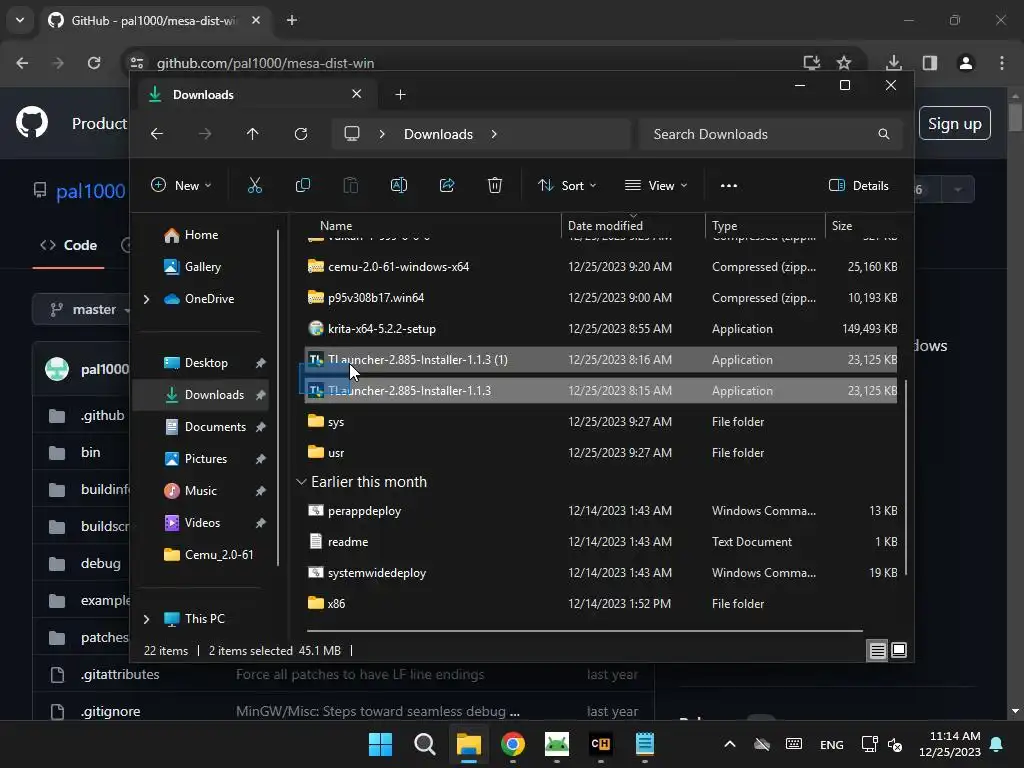The image size is (1024, 768).
Task: Refresh the Downloads folder view
Action: coord(300,134)
